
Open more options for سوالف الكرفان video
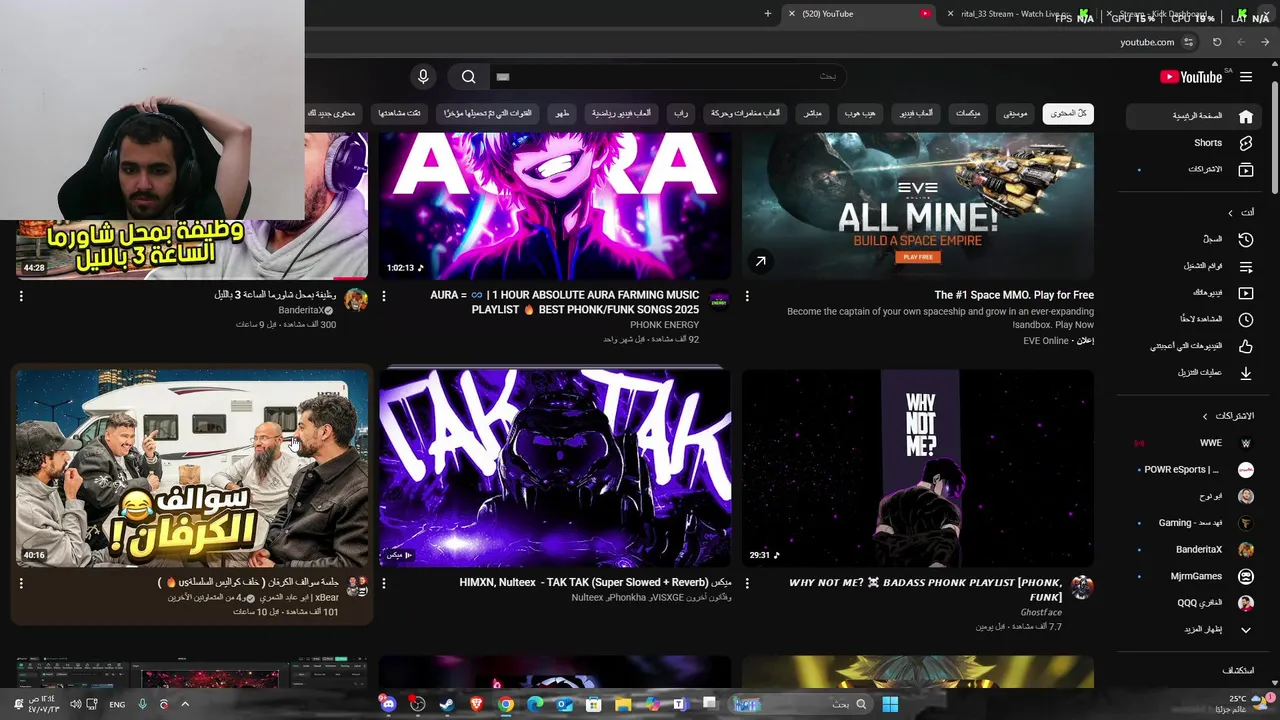tap(21, 583)
